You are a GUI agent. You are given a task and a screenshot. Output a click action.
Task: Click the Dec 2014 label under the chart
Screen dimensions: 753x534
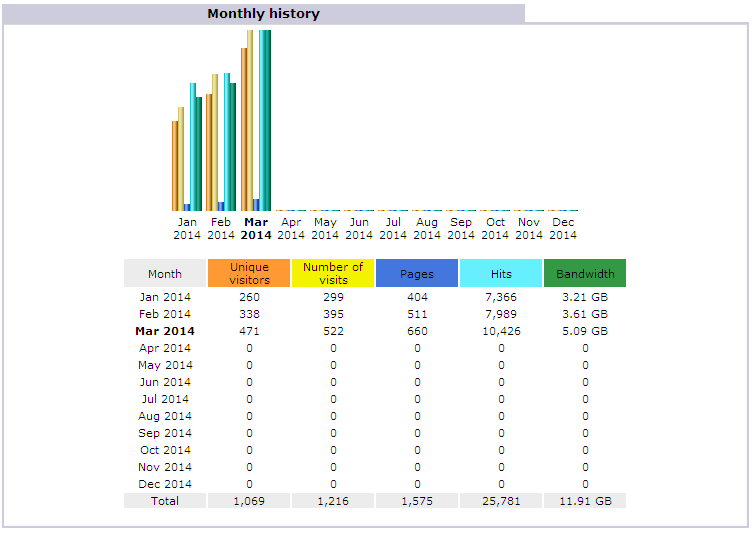click(563, 229)
